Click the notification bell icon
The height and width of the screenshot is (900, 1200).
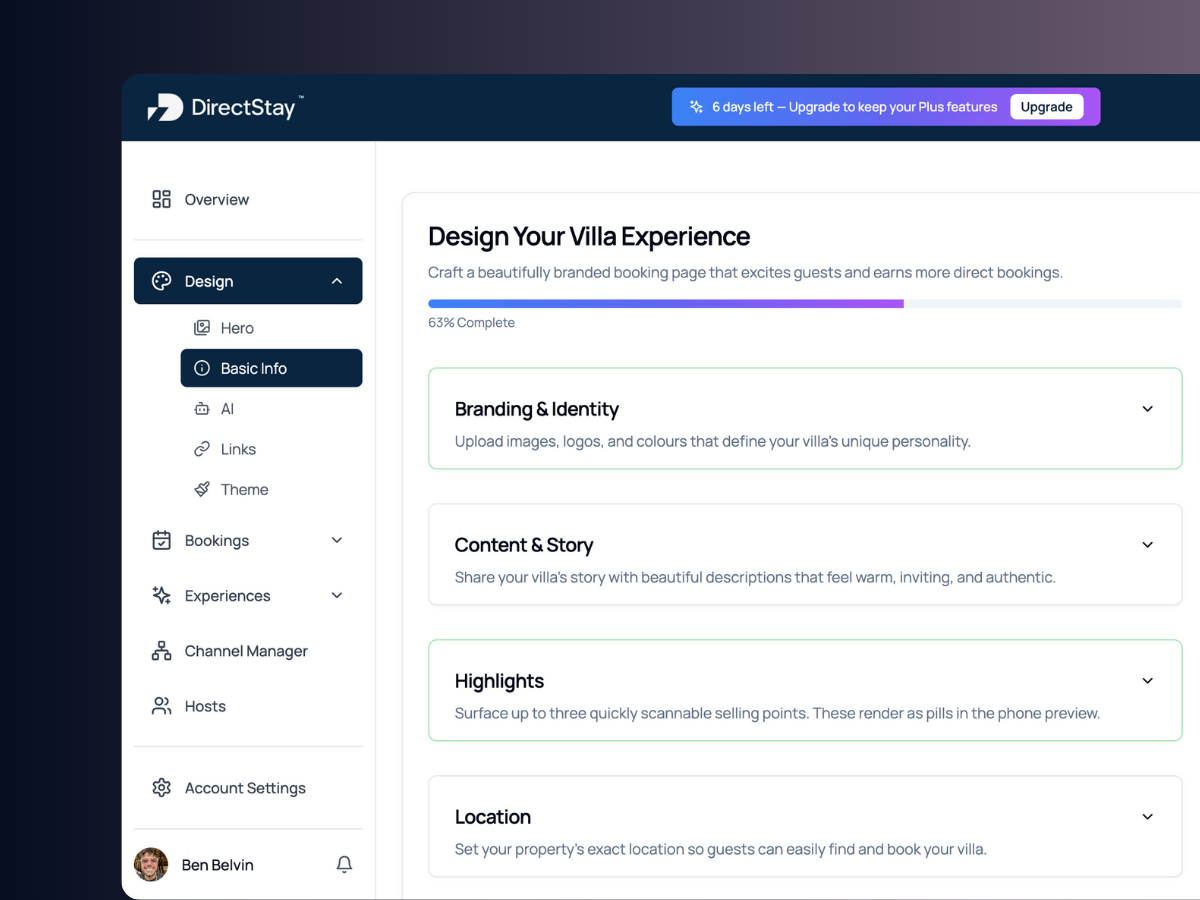tap(344, 864)
